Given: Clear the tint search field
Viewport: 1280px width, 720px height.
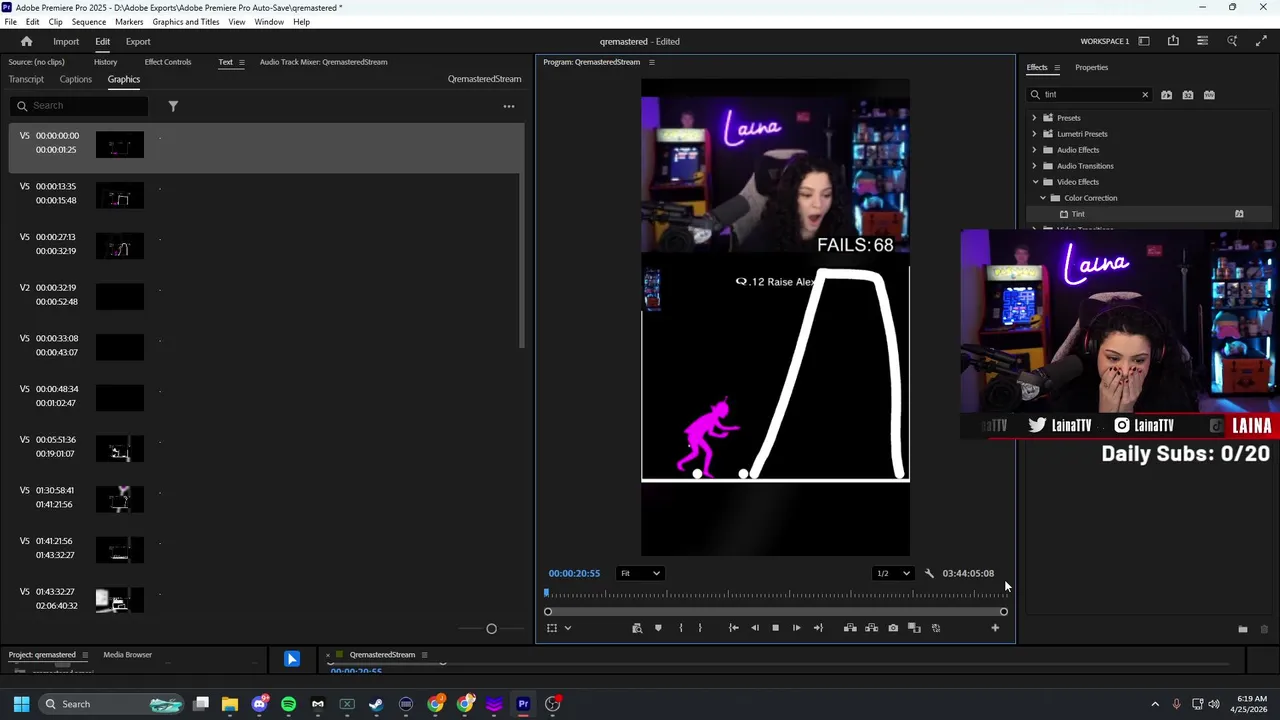Looking at the screenshot, I should (1145, 95).
